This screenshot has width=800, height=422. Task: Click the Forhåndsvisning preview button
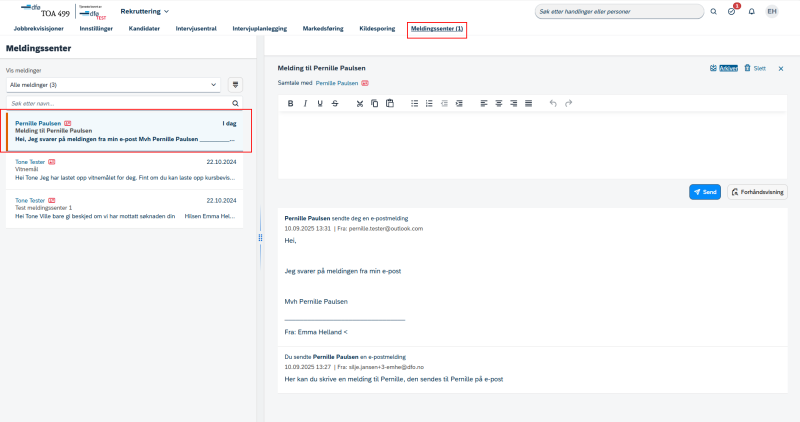pos(757,192)
